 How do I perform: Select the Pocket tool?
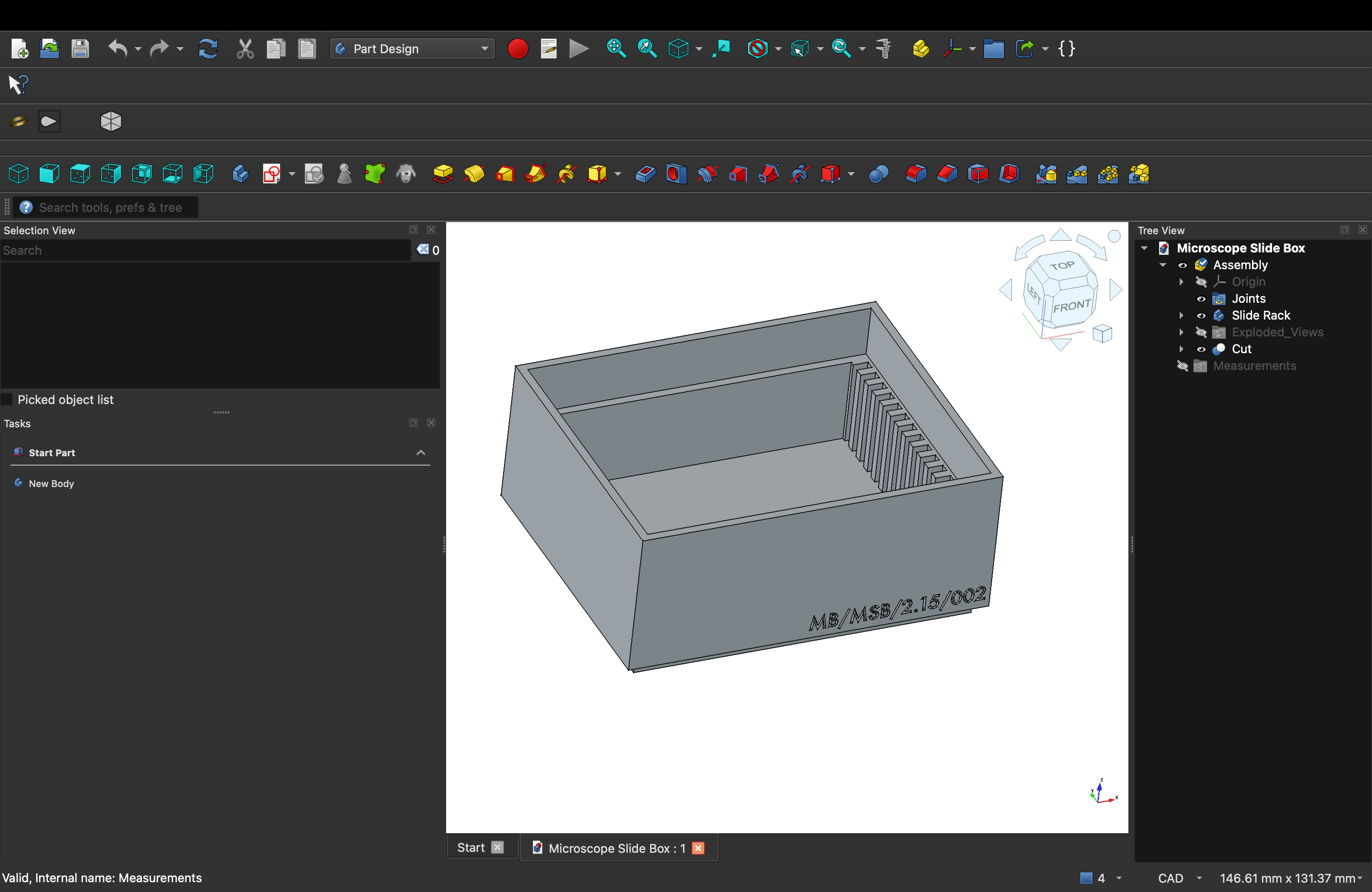pos(645,174)
